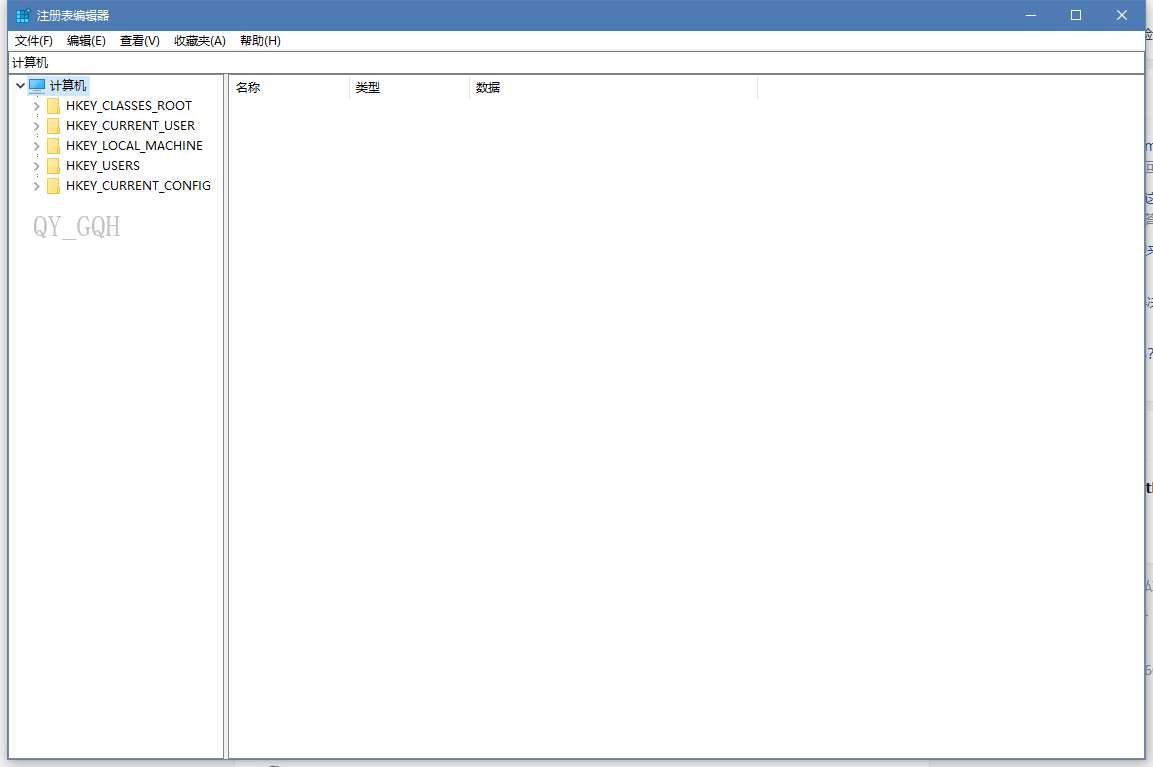The width and height of the screenshot is (1153, 767).
Task: Select HKEY_CLASSES_ROOT label in tree
Action: click(x=129, y=106)
